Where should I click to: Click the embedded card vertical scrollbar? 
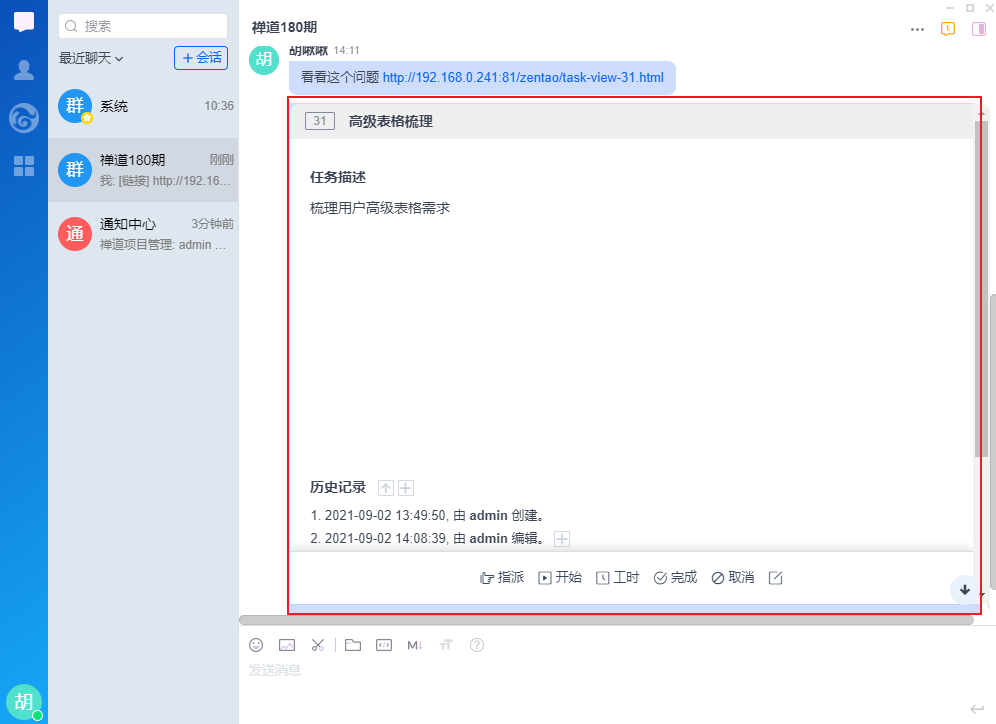pos(981,288)
